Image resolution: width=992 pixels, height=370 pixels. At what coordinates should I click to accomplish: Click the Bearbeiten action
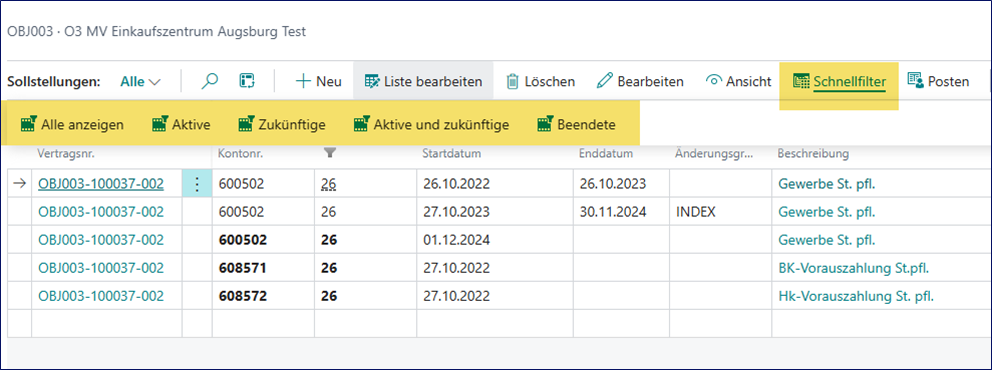640,82
